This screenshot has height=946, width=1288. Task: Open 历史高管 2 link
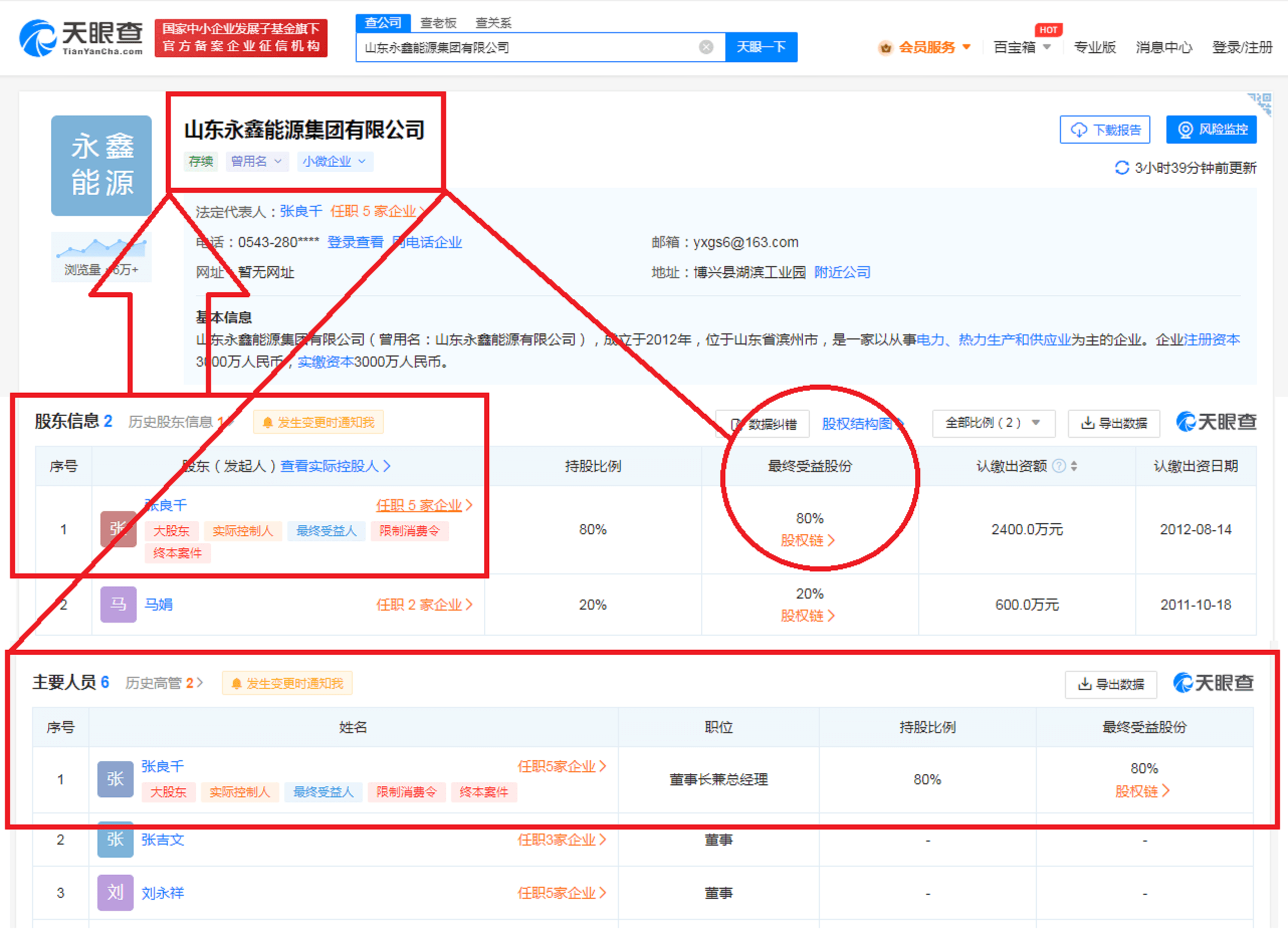pyautogui.click(x=164, y=683)
